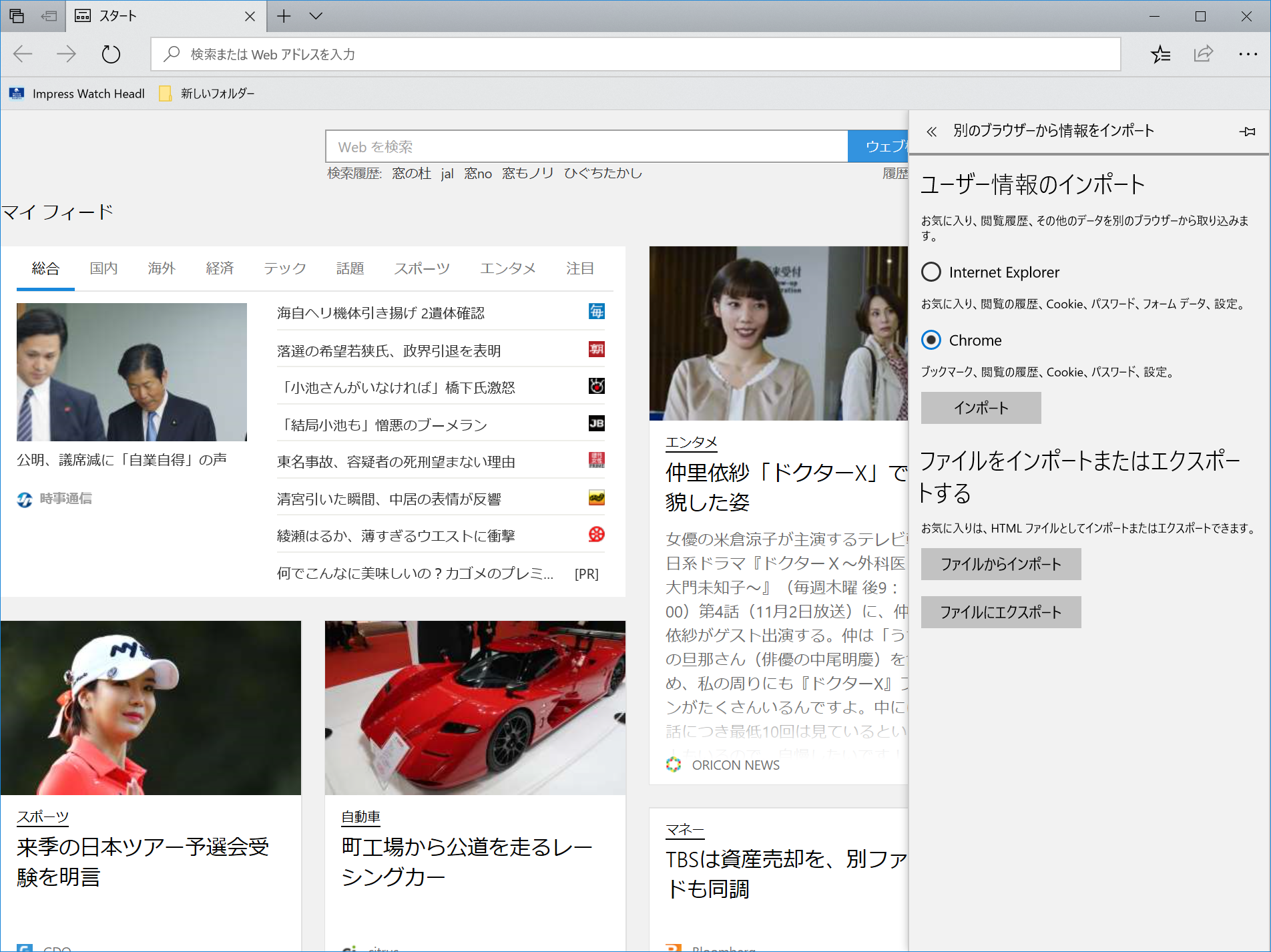This screenshot has height=952, width=1271.
Task: Select Chrome as the import source
Action: pos(932,340)
